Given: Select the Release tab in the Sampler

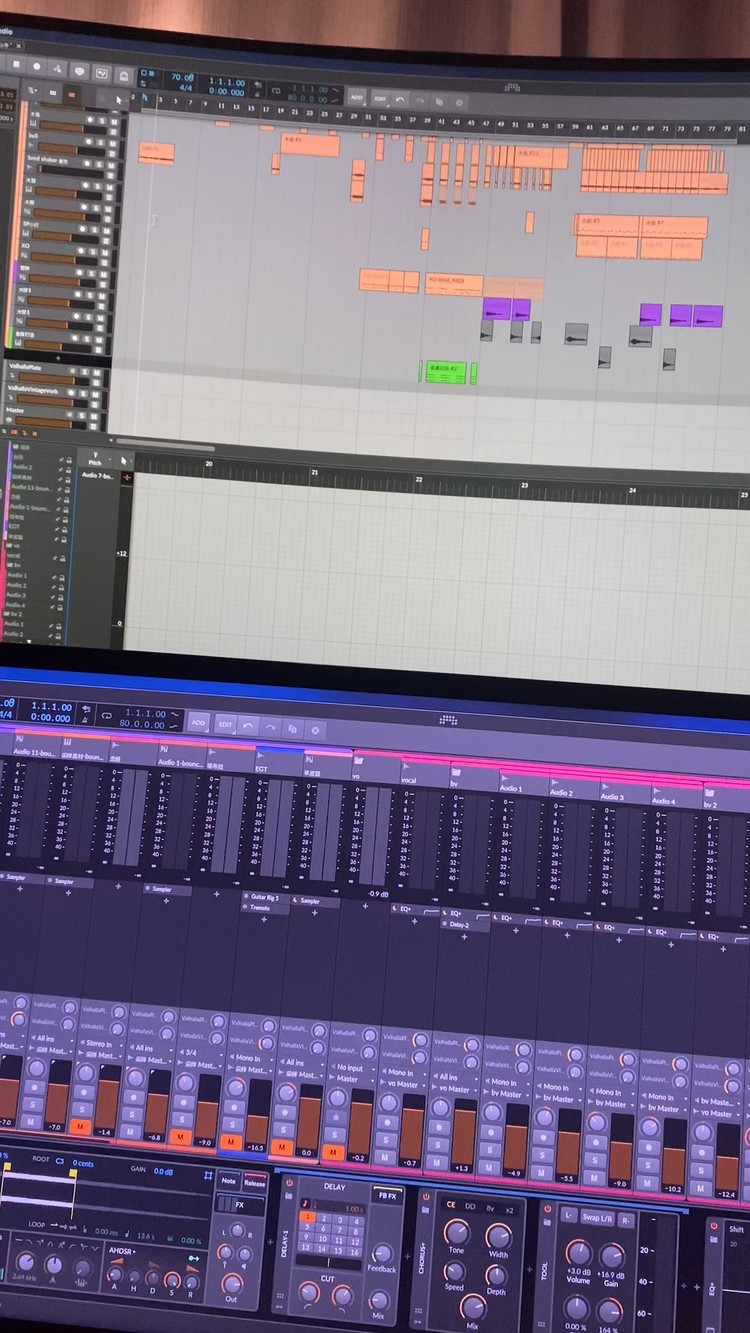Looking at the screenshot, I should 254,1183.
